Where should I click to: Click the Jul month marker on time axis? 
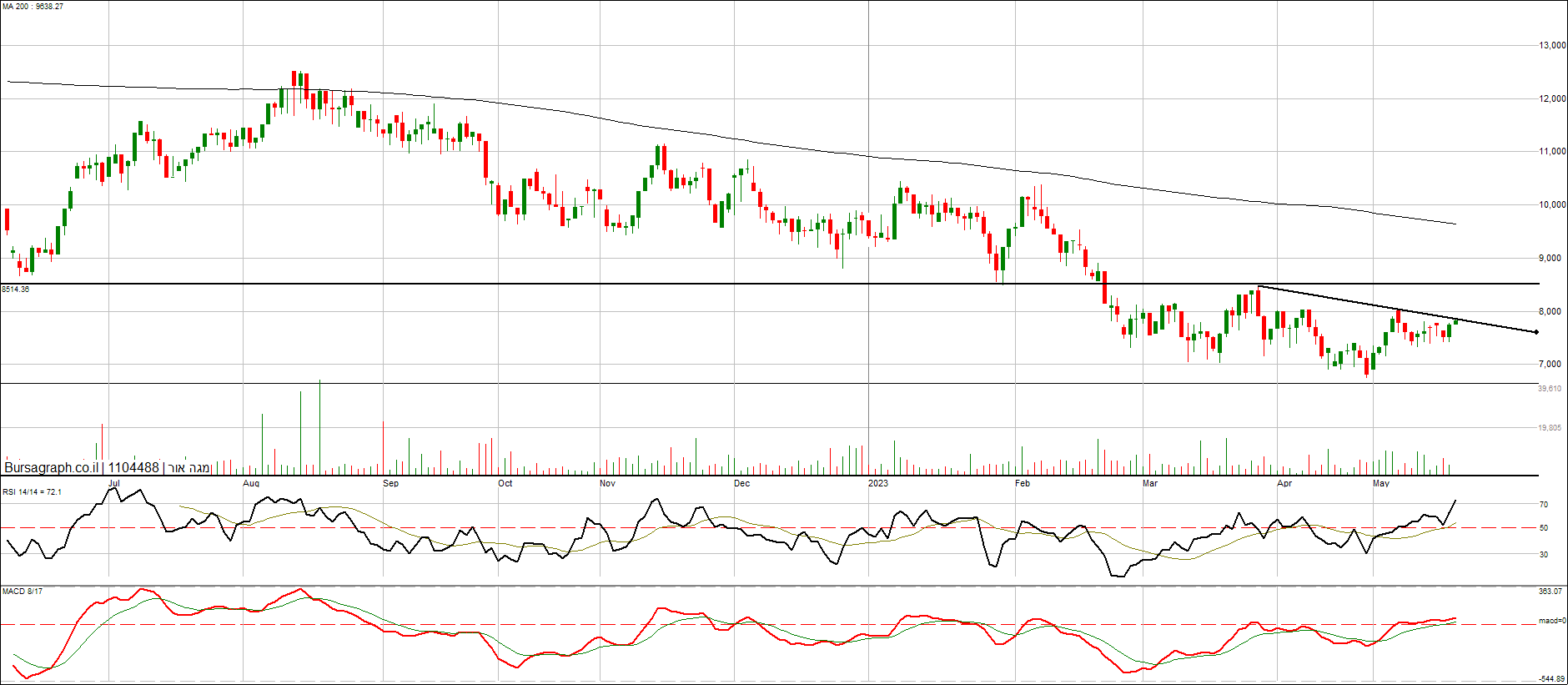tap(114, 484)
